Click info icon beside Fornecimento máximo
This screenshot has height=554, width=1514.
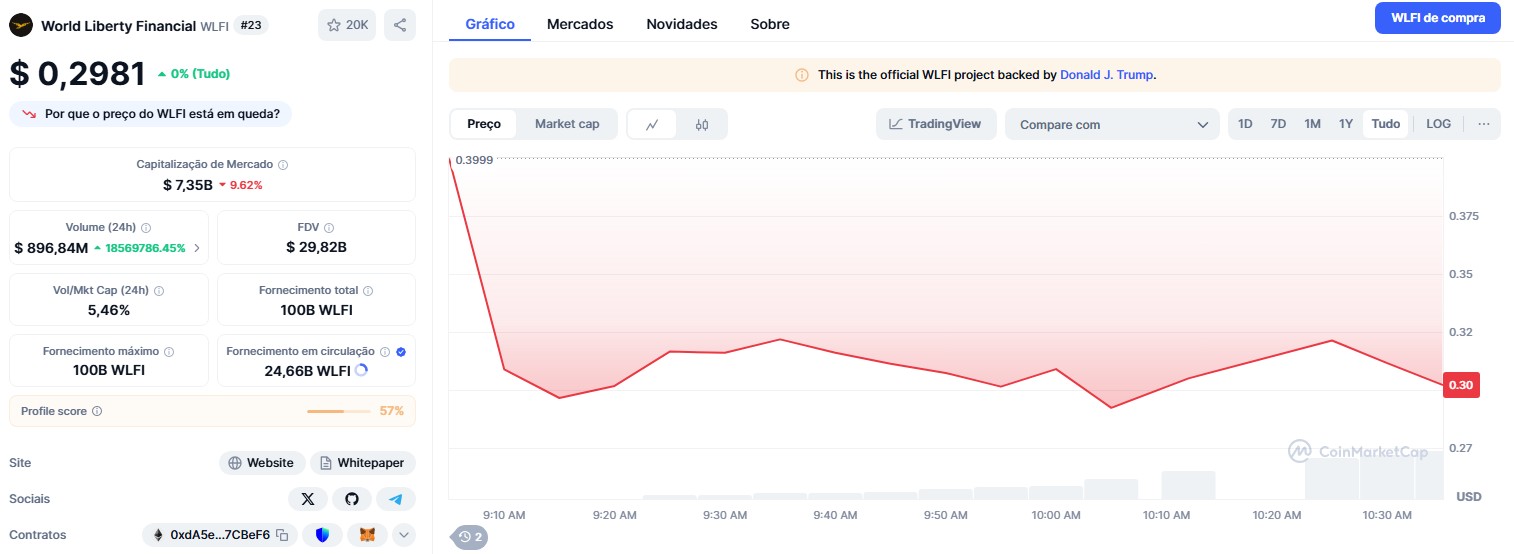(168, 352)
